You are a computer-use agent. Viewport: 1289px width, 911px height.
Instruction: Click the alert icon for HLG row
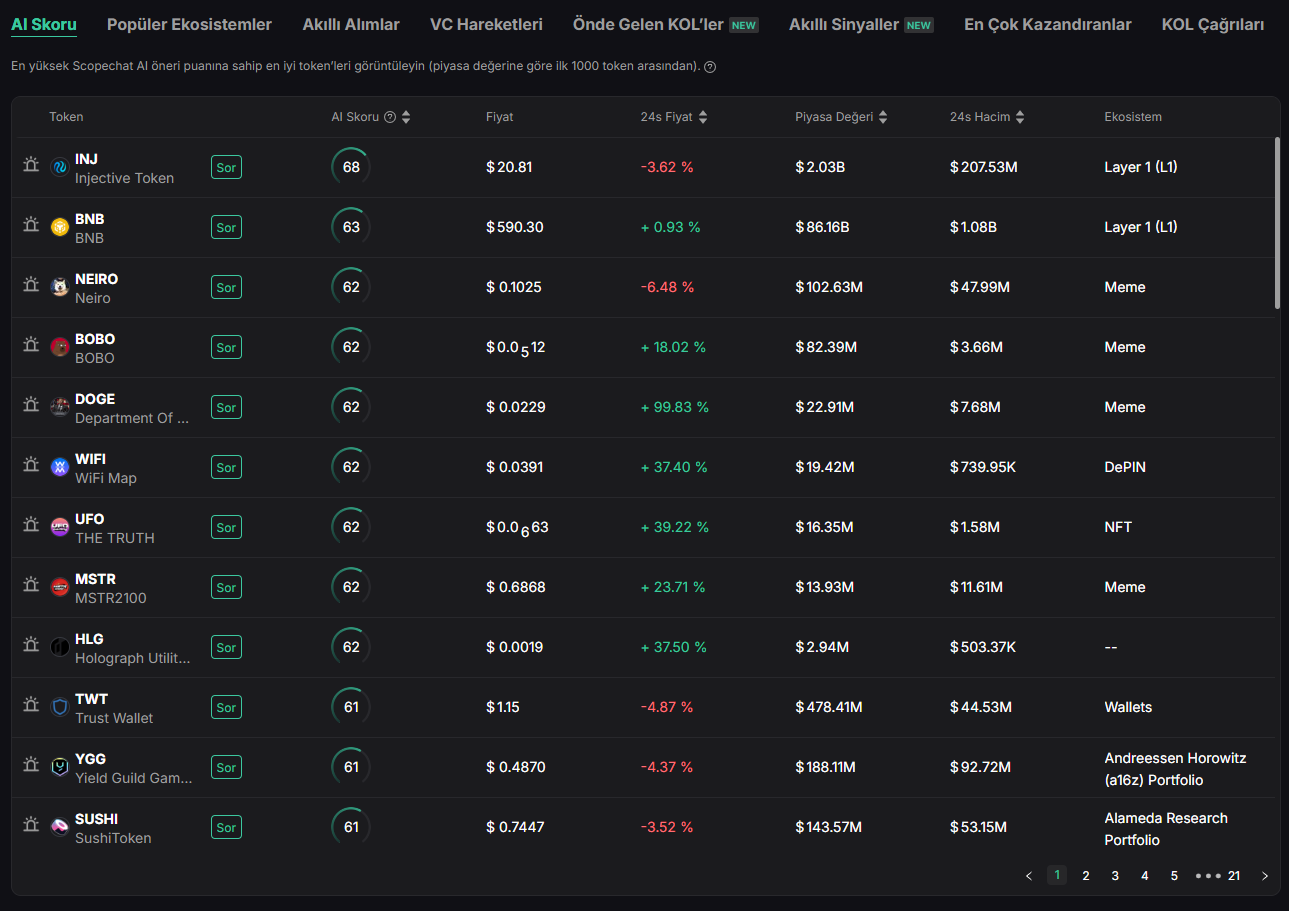click(x=31, y=645)
